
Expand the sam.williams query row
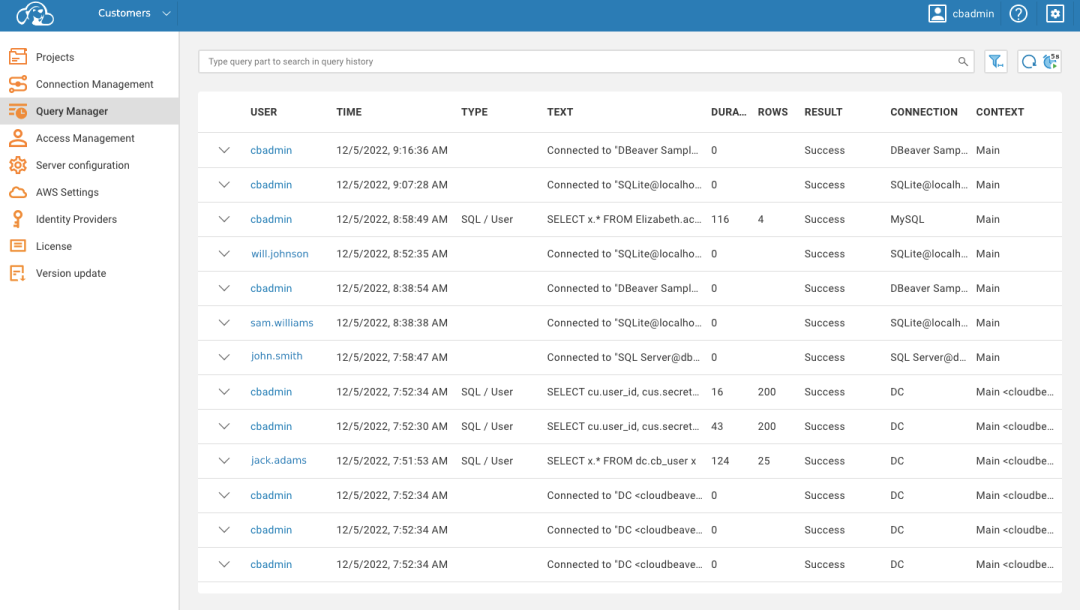[224, 322]
